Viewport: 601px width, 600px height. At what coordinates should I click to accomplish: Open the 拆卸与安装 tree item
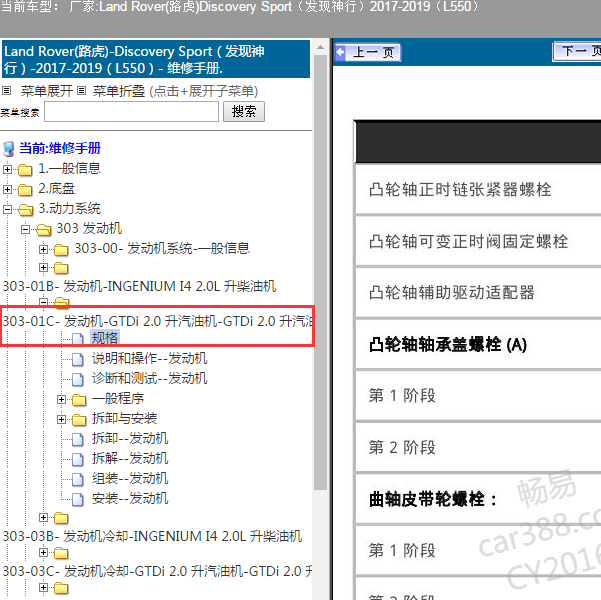point(125,418)
